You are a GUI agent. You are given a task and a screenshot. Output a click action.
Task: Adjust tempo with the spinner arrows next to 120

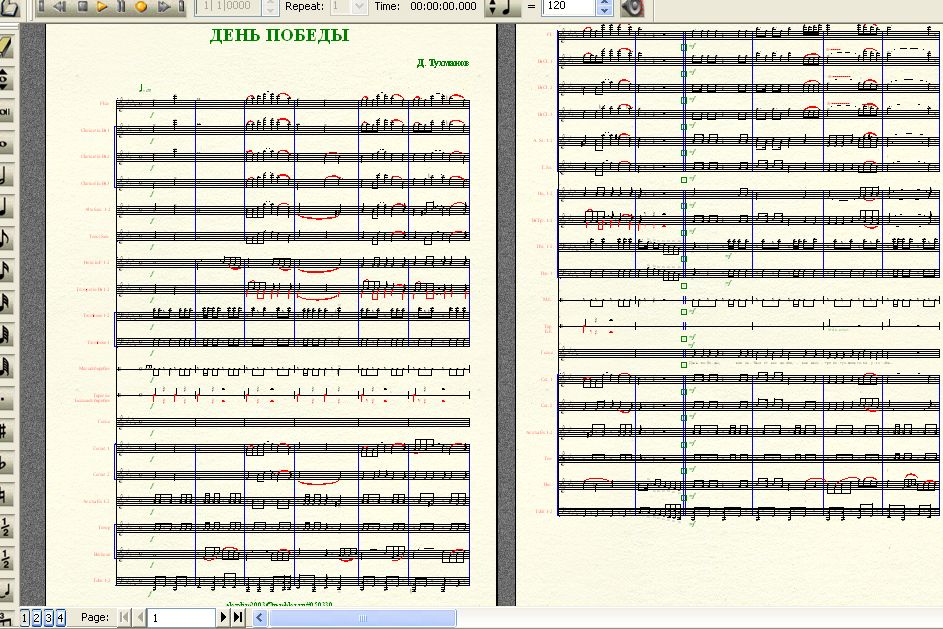(x=604, y=7)
